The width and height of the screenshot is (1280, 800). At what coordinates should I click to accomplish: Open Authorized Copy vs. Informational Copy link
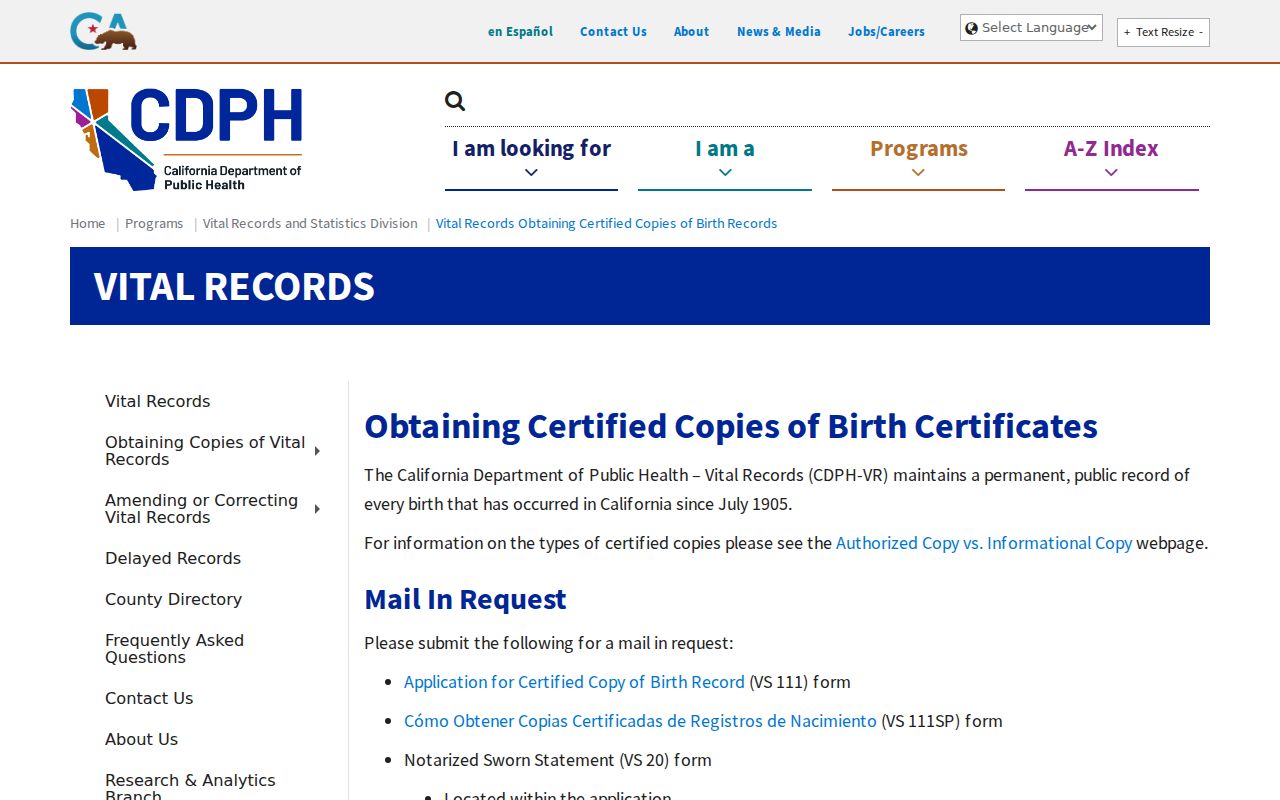click(x=984, y=543)
